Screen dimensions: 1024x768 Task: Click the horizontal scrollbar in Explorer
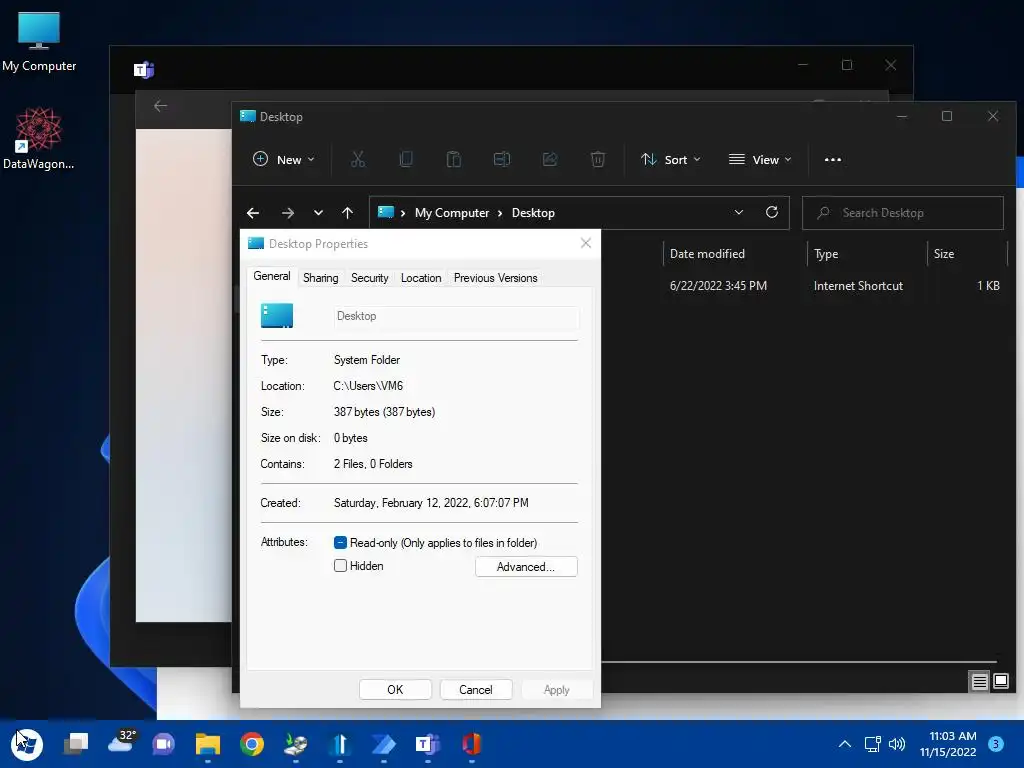click(x=799, y=662)
